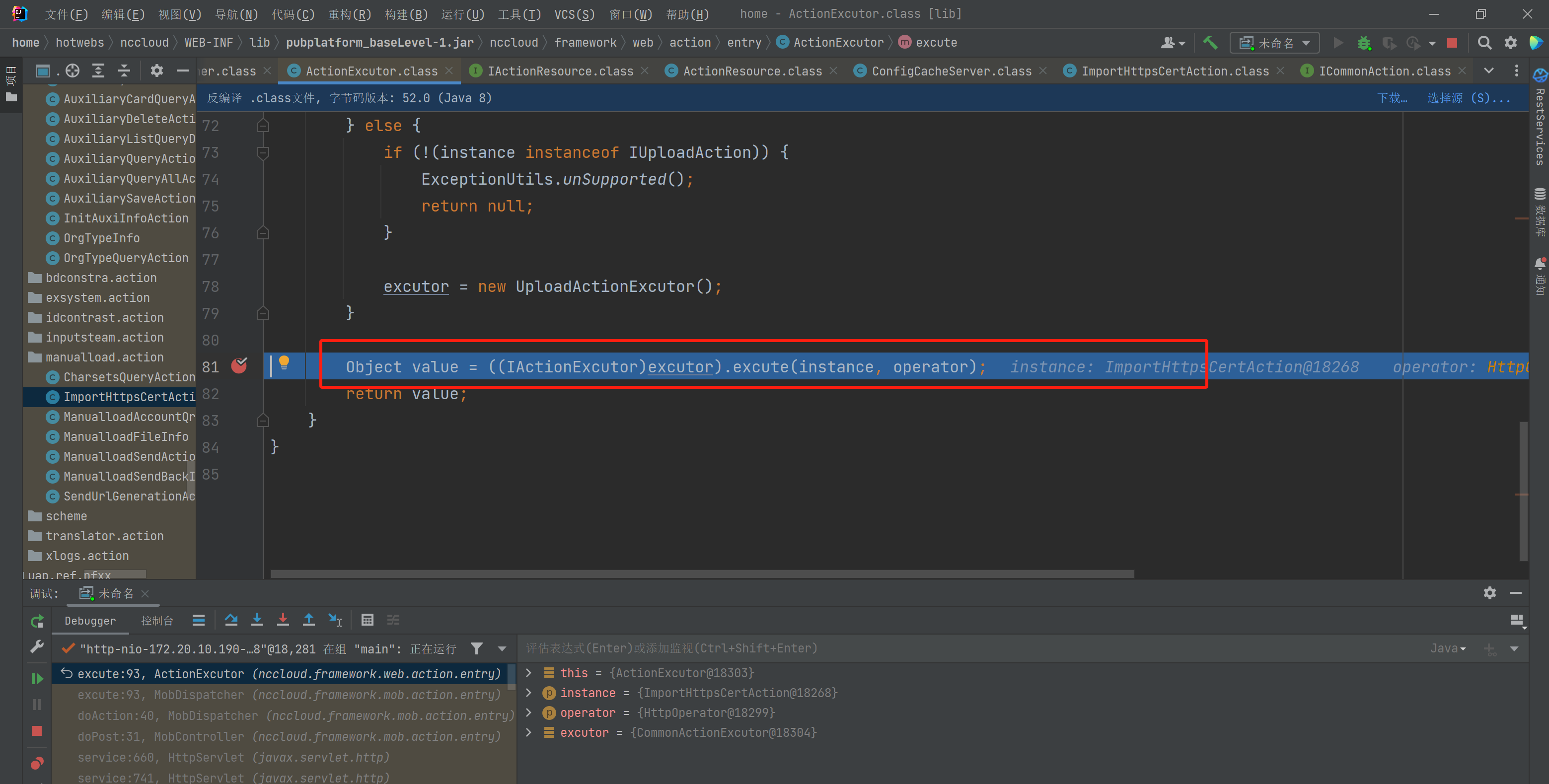Click the Step Out debugger icon

point(308,620)
